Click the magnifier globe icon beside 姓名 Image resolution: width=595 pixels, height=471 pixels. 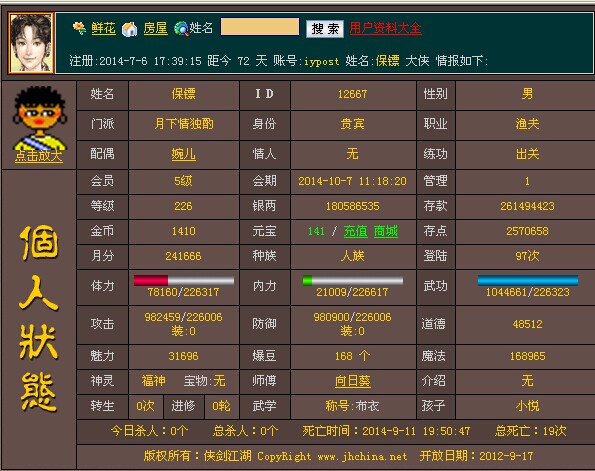181,28
